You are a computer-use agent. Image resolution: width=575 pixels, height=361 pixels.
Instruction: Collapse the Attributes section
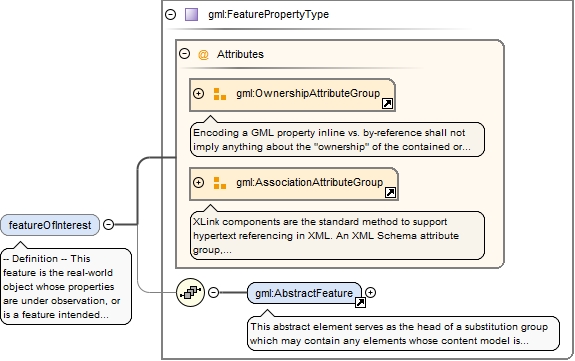point(184,54)
